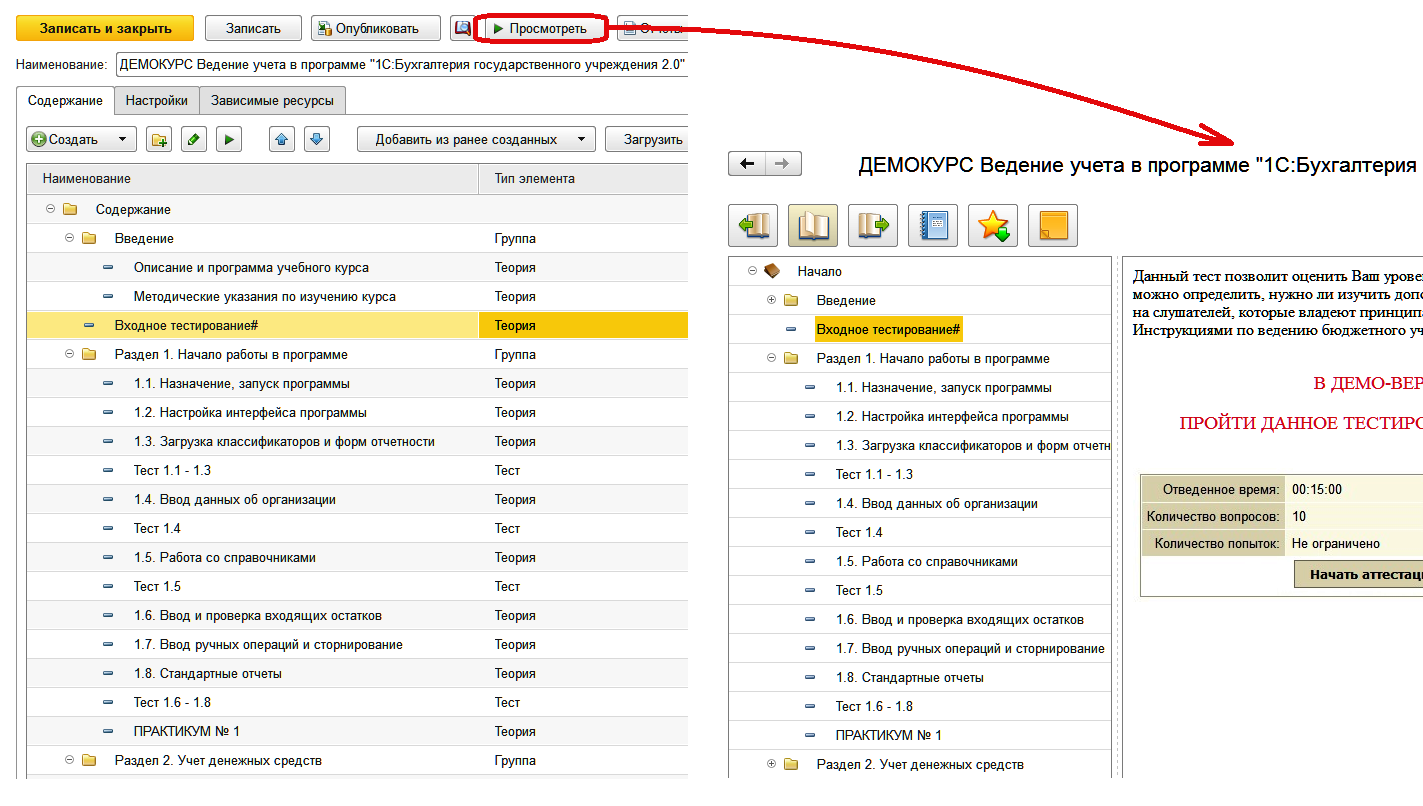Screen dimensions: 1423x806
Task: Click the Не ограничено attempts value
Action: pos(1335,543)
